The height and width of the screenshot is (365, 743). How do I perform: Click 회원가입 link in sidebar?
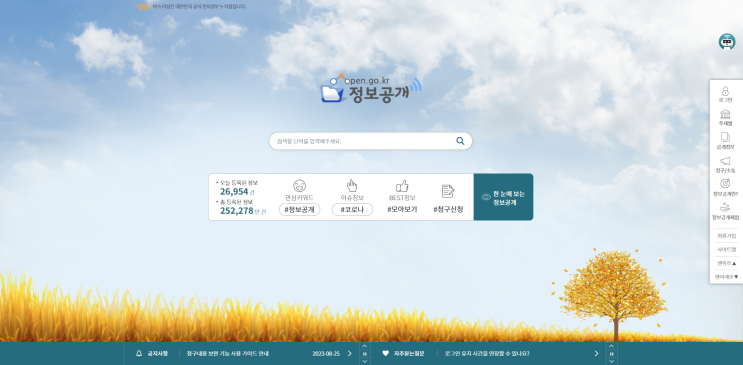pos(726,236)
